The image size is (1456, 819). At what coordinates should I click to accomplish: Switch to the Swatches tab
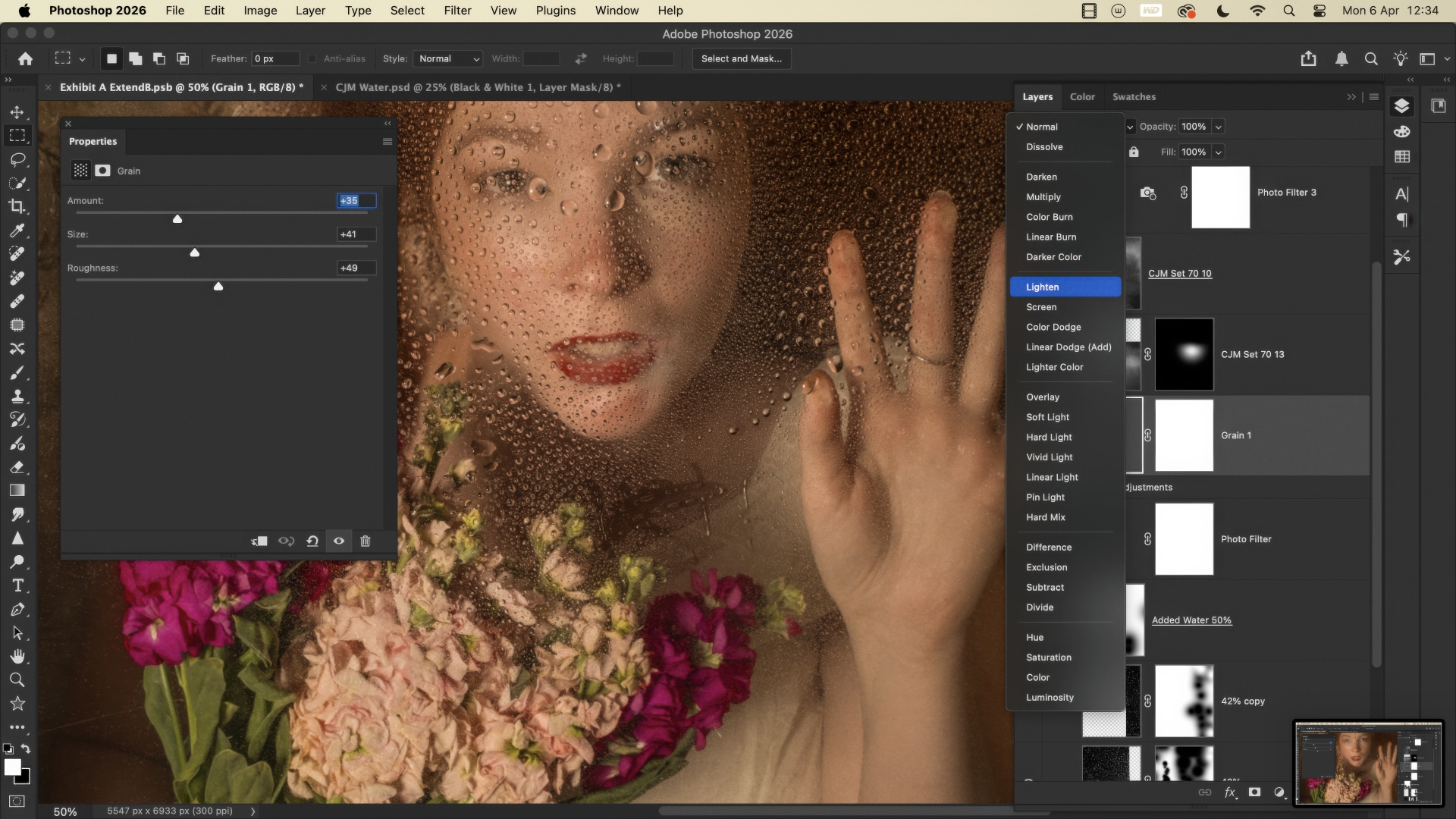click(x=1134, y=96)
